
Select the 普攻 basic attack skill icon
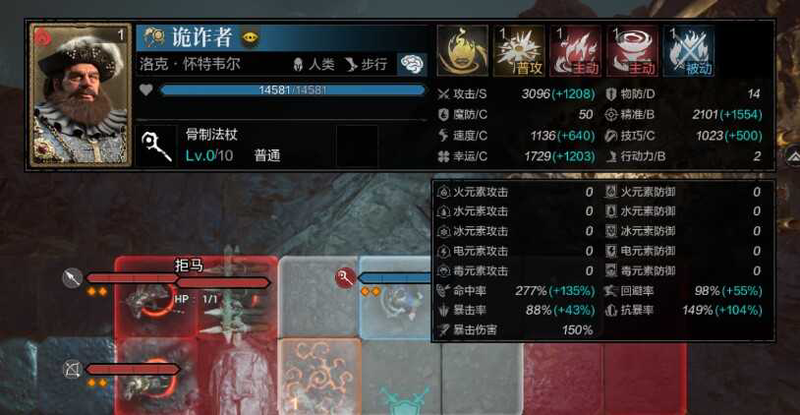[x=518, y=51]
